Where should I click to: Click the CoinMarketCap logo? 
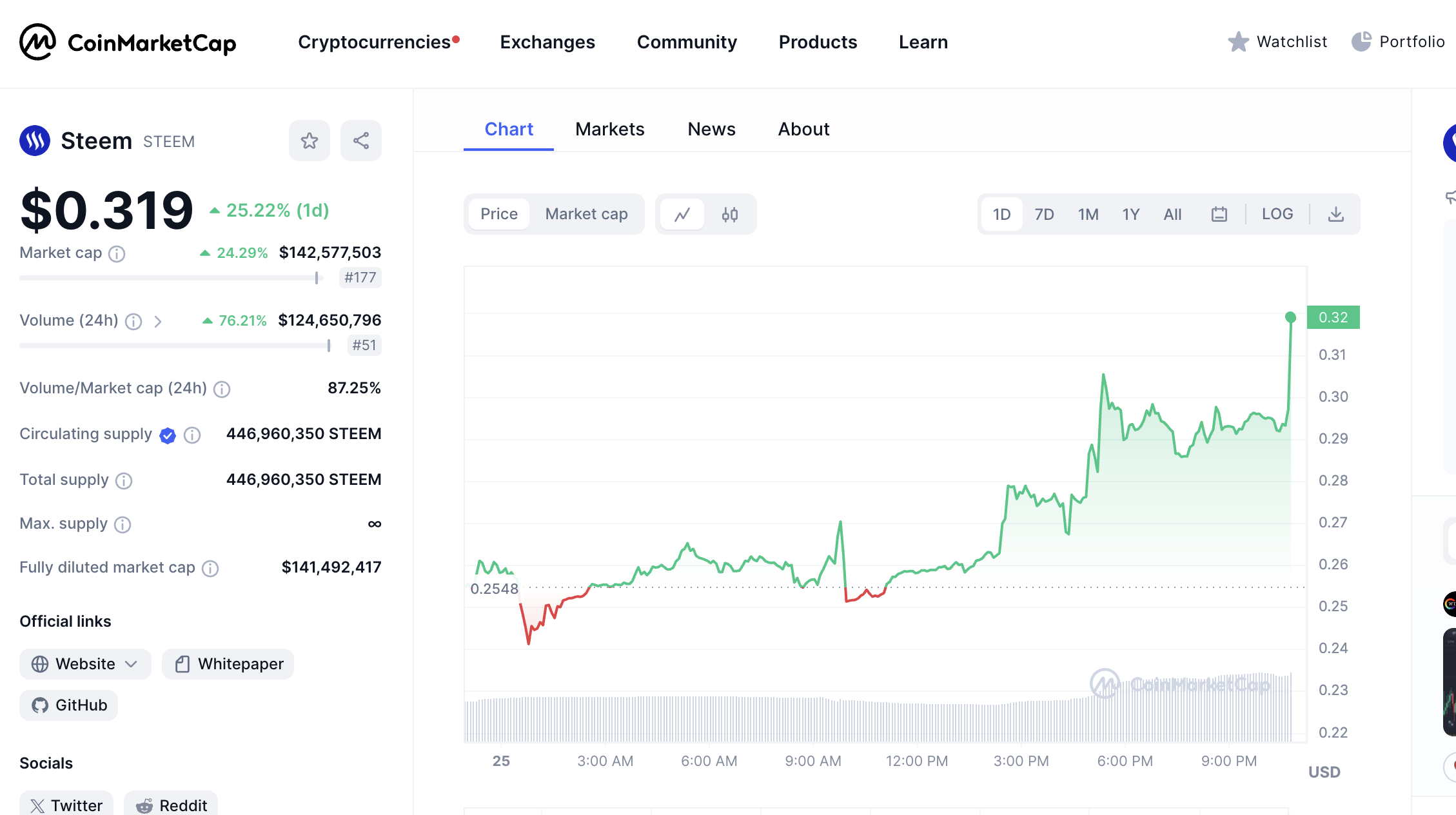click(x=128, y=43)
